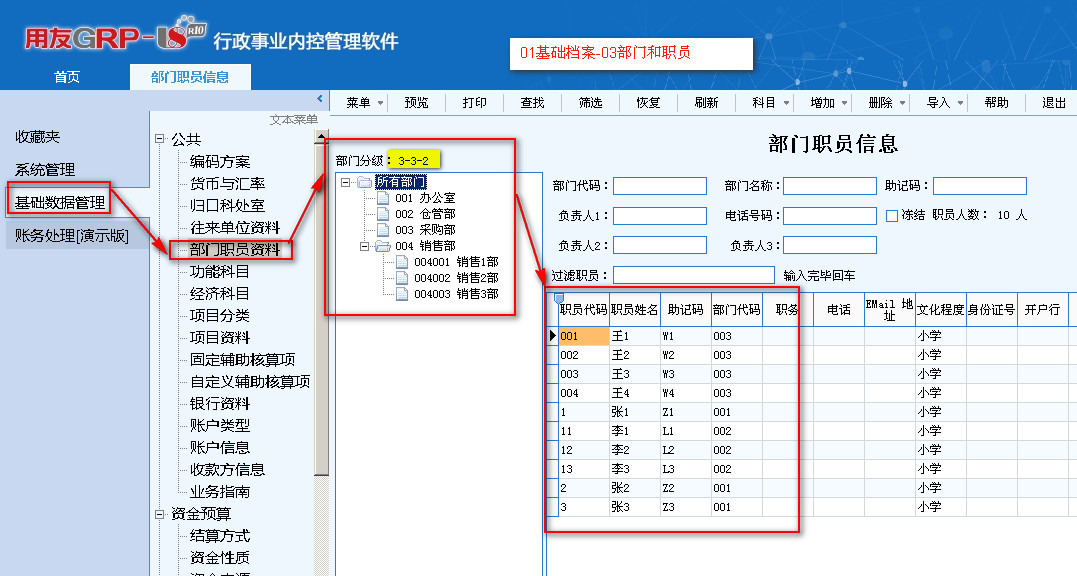Click the 所有部门 folder icon
The height and width of the screenshot is (576, 1077).
coord(364,182)
